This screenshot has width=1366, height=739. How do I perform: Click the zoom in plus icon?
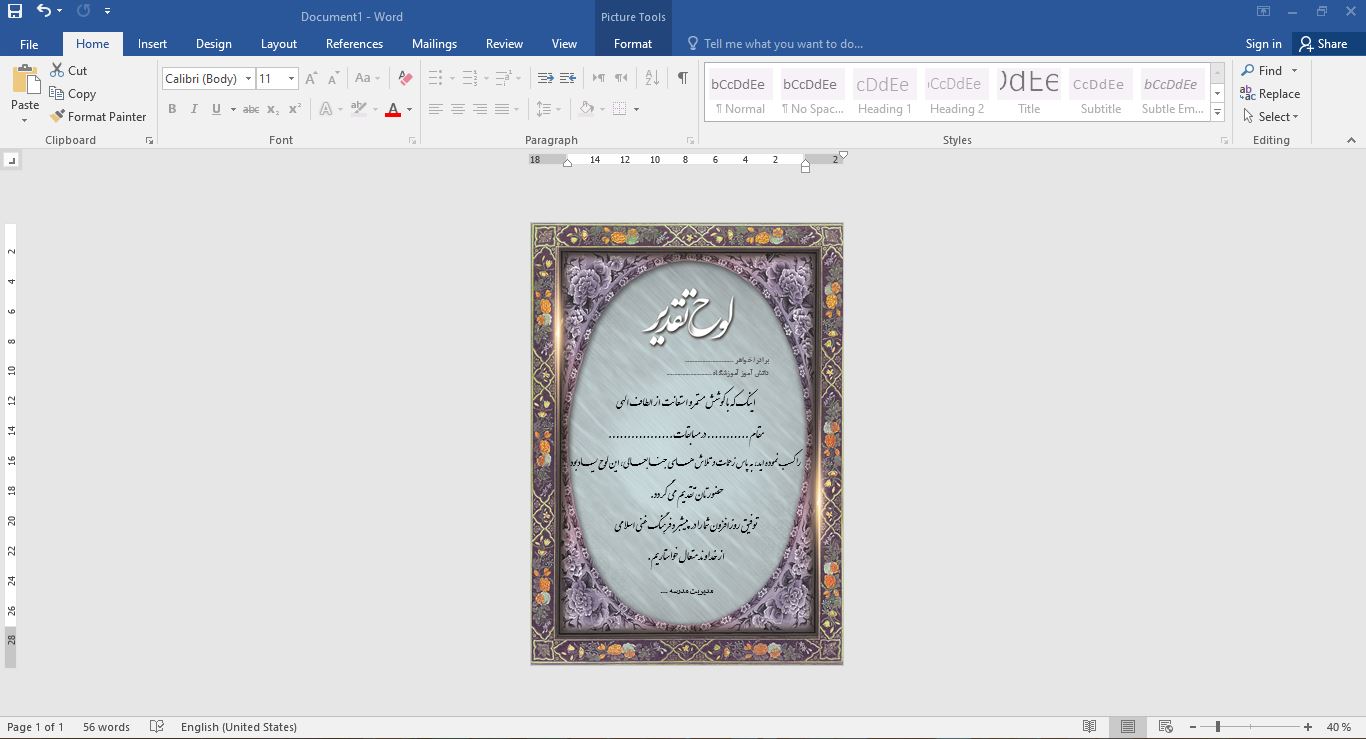1308,727
